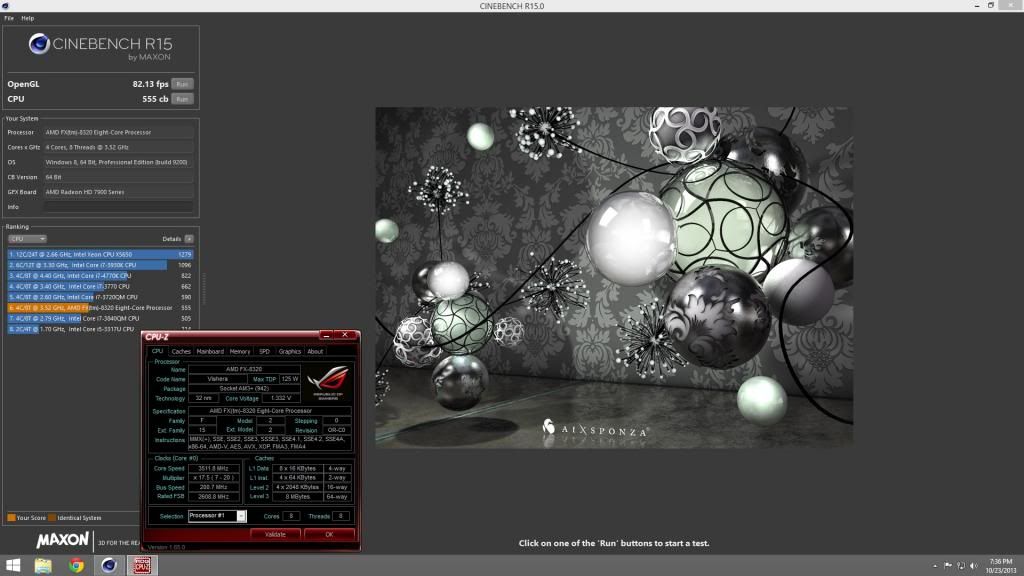Select ranking row Intel Core i7-3720QM CPU
Viewport: 1024px width, 576px height.
tap(101, 297)
